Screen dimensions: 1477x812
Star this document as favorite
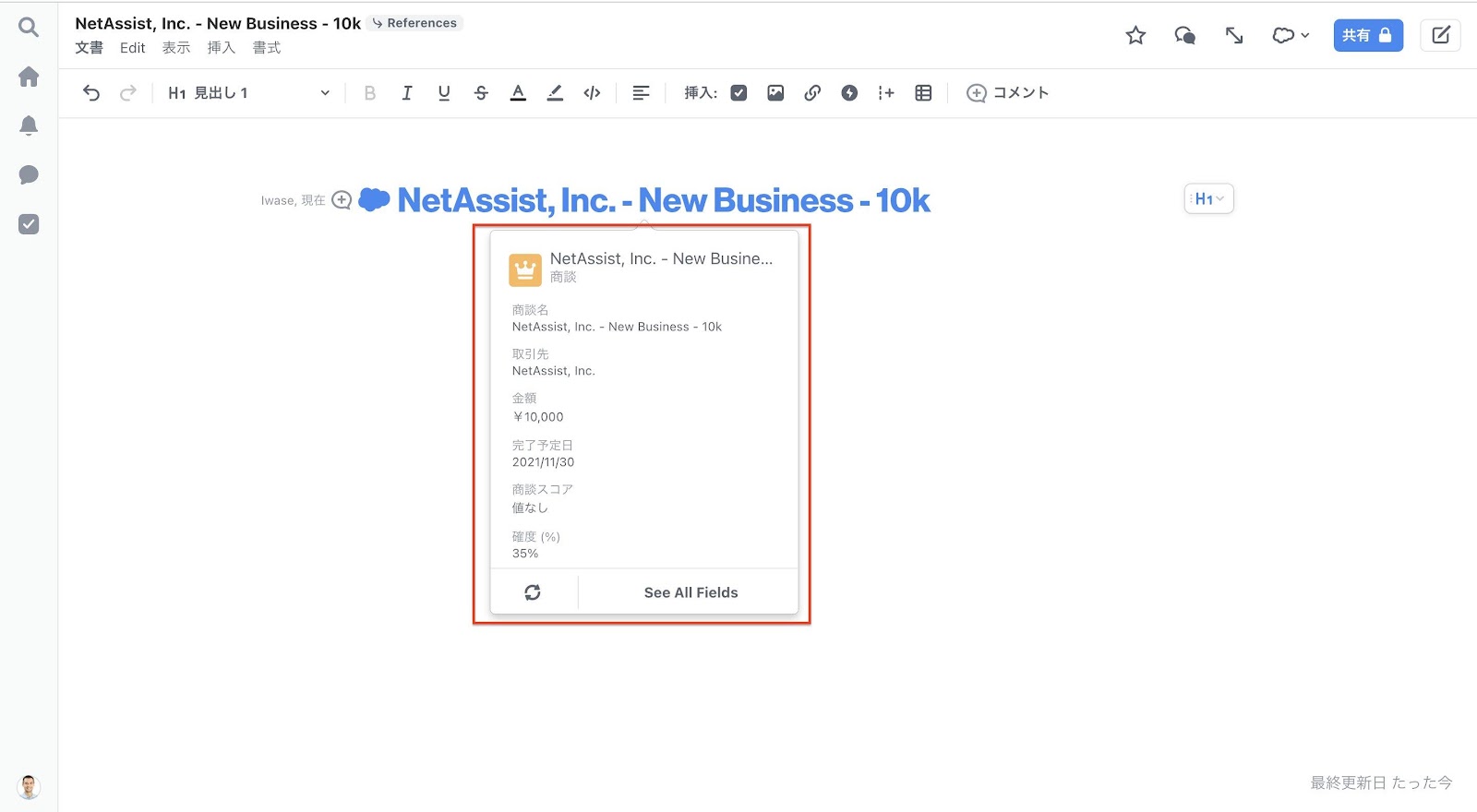(1135, 35)
